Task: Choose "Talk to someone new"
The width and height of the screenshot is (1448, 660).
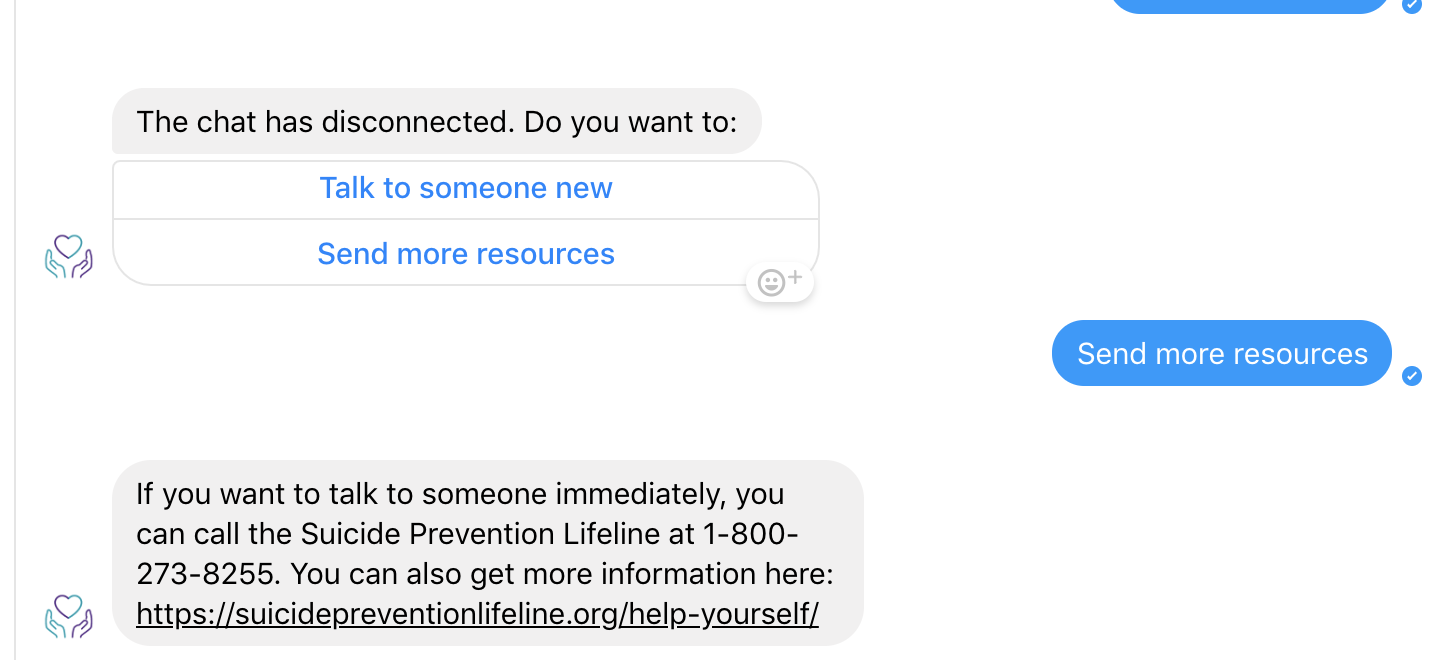Action: 466,188
